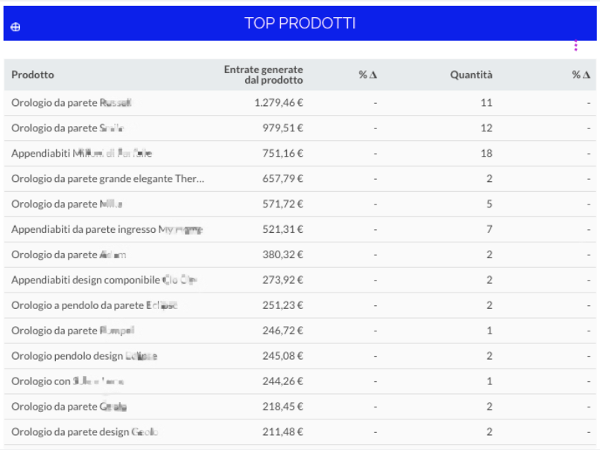Image resolution: width=600 pixels, height=450 pixels.
Task: Open the three-dot options menu
Action: coord(576,46)
